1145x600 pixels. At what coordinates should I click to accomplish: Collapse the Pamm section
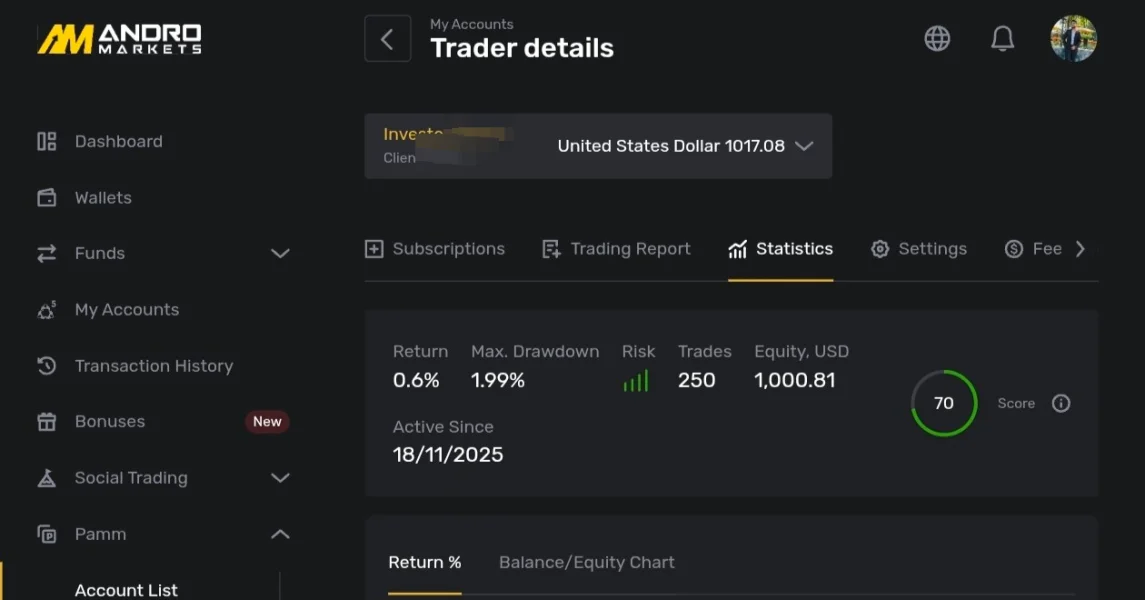tap(280, 534)
